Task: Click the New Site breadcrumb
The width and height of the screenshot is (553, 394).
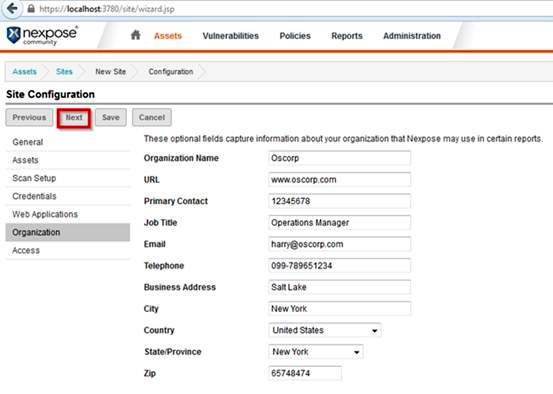Action: tap(110, 72)
